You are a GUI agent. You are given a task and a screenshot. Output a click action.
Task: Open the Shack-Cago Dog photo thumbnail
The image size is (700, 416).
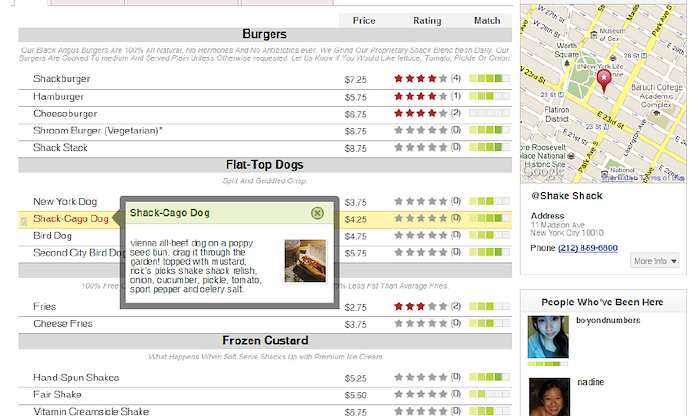pos(305,261)
